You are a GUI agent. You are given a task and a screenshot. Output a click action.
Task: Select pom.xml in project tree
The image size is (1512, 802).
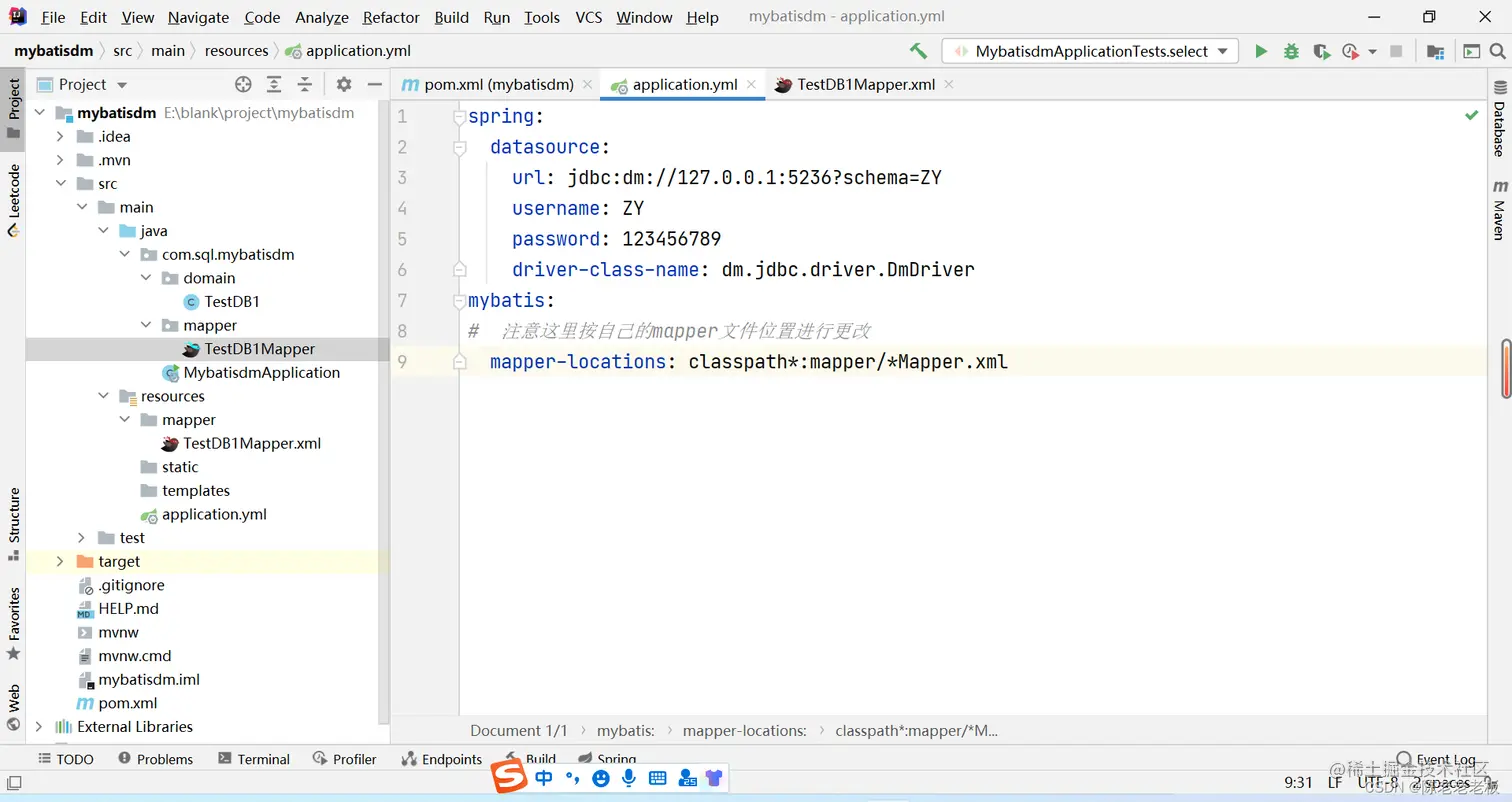[117, 703]
